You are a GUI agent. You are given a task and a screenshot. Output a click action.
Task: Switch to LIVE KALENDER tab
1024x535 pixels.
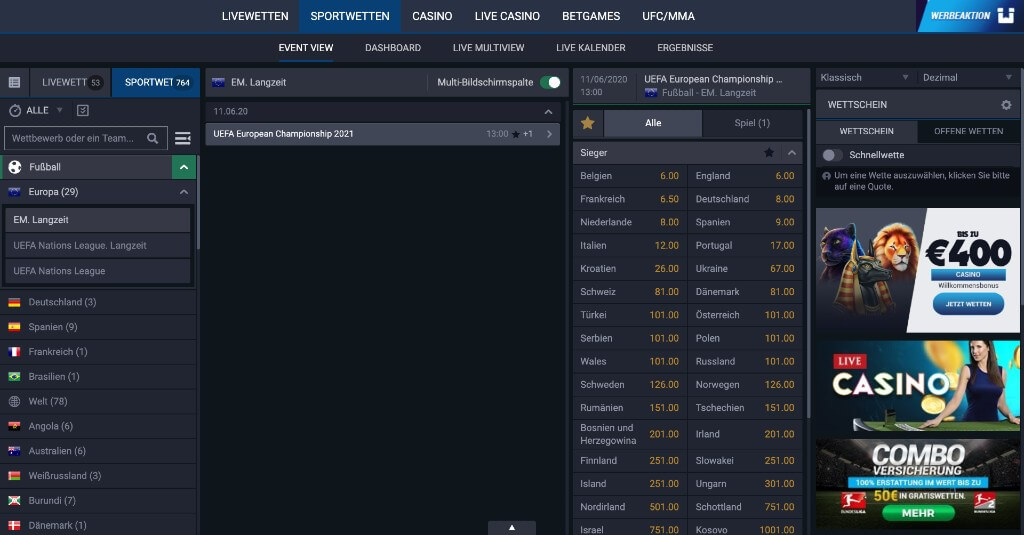pos(590,48)
